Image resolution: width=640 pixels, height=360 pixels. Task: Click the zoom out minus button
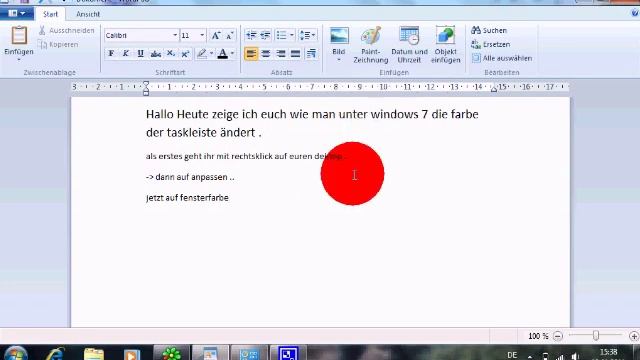pos(558,336)
